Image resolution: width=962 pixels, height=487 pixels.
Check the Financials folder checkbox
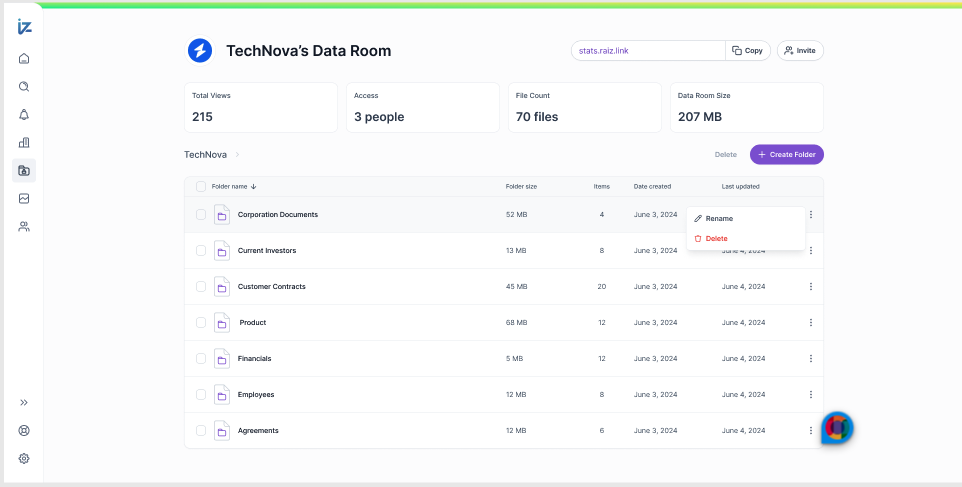(201, 359)
